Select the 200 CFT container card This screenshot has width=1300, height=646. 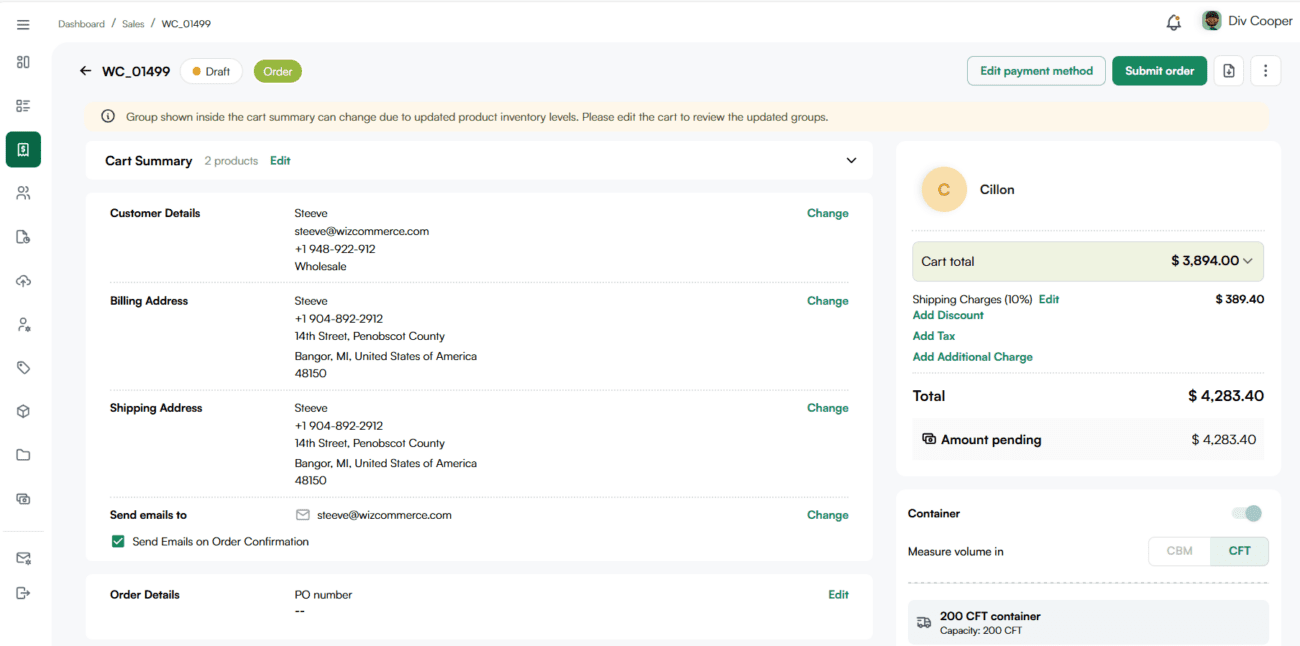pyautogui.click(x=1088, y=622)
